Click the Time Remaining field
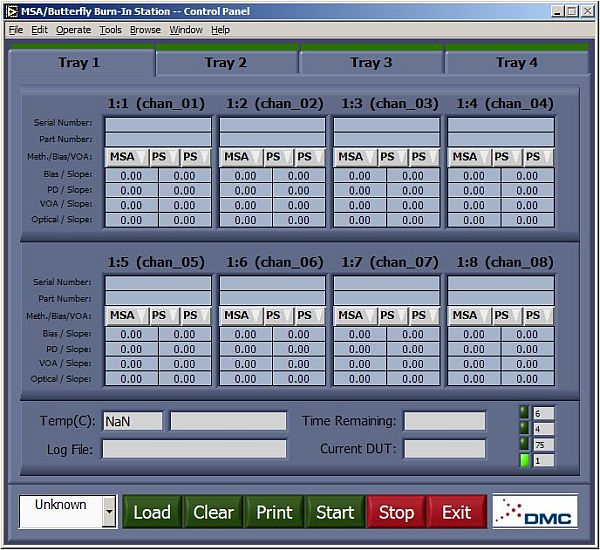The height and width of the screenshot is (550, 600). [445, 421]
